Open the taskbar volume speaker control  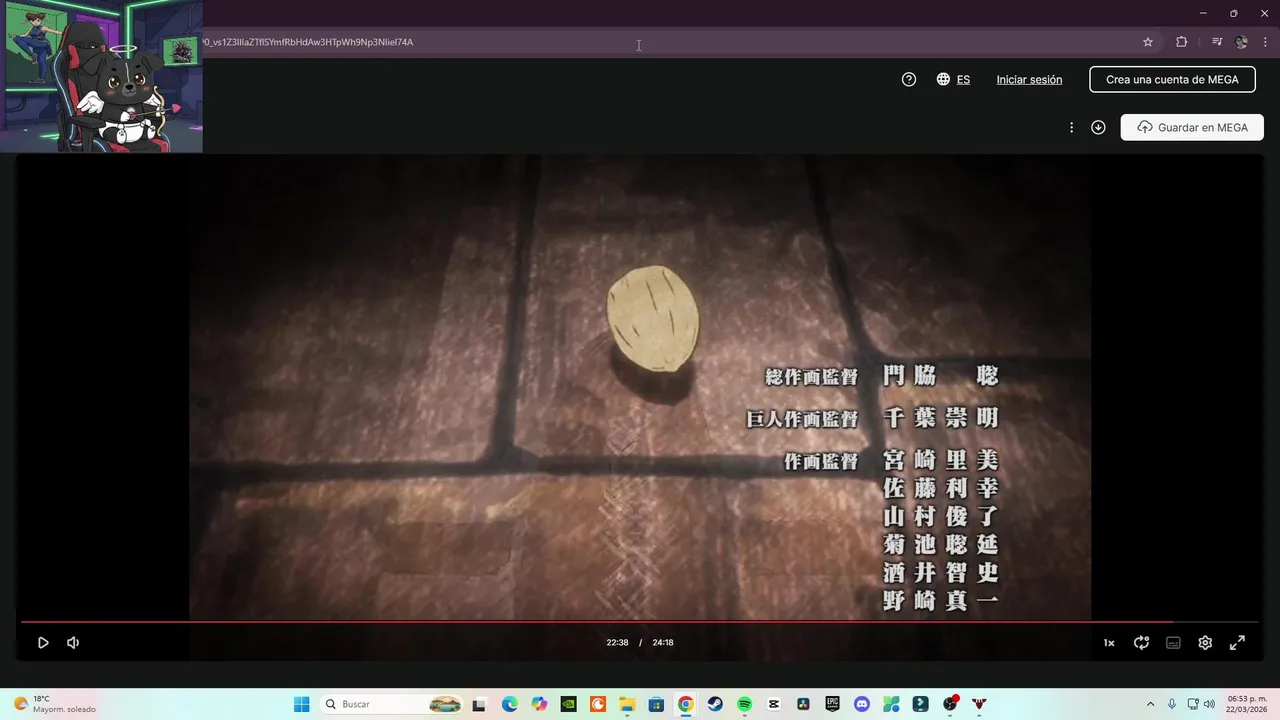coord(1209,704)
